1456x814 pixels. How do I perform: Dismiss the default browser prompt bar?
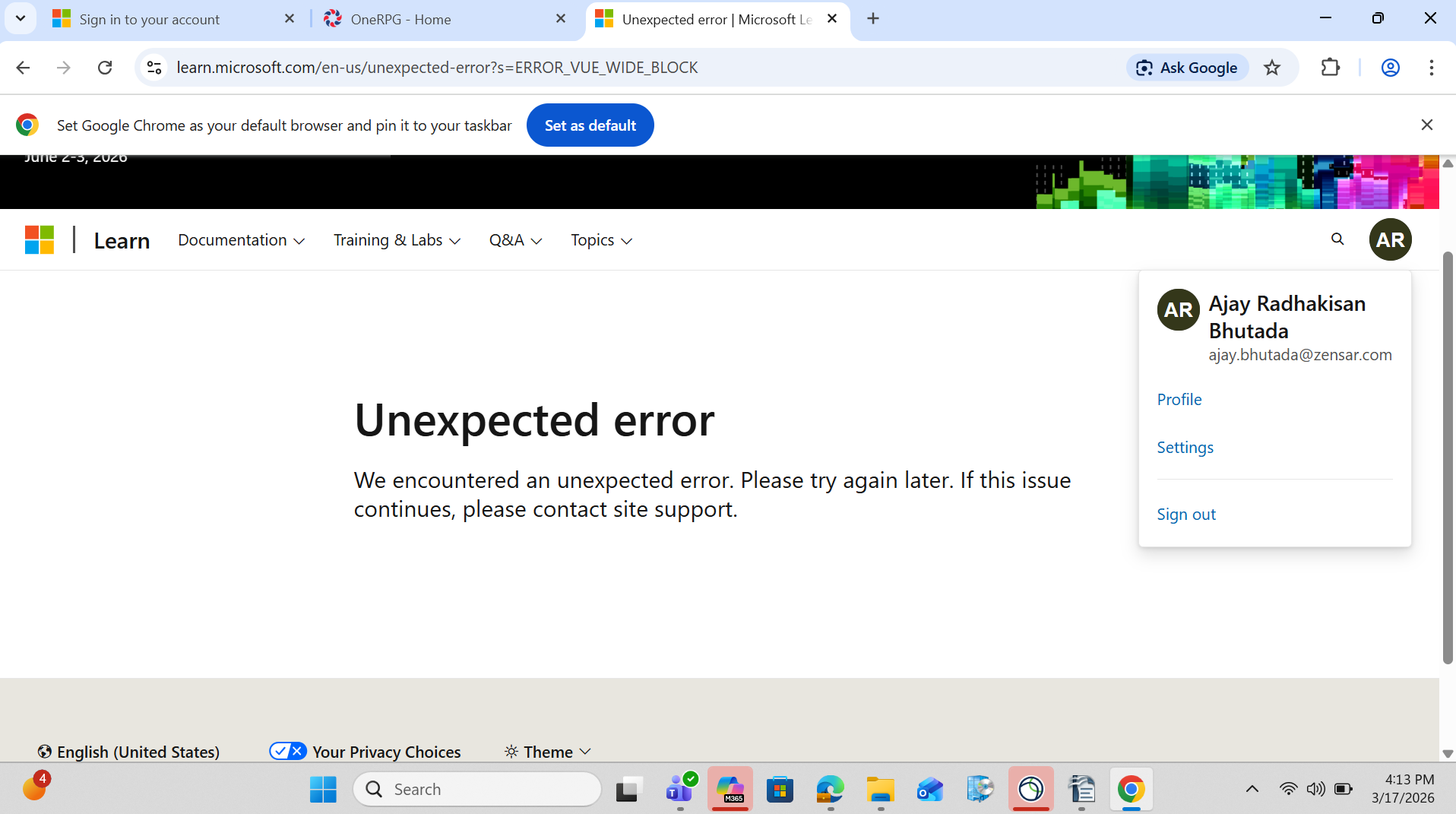pyautogui.click(x=1426, y=125)
